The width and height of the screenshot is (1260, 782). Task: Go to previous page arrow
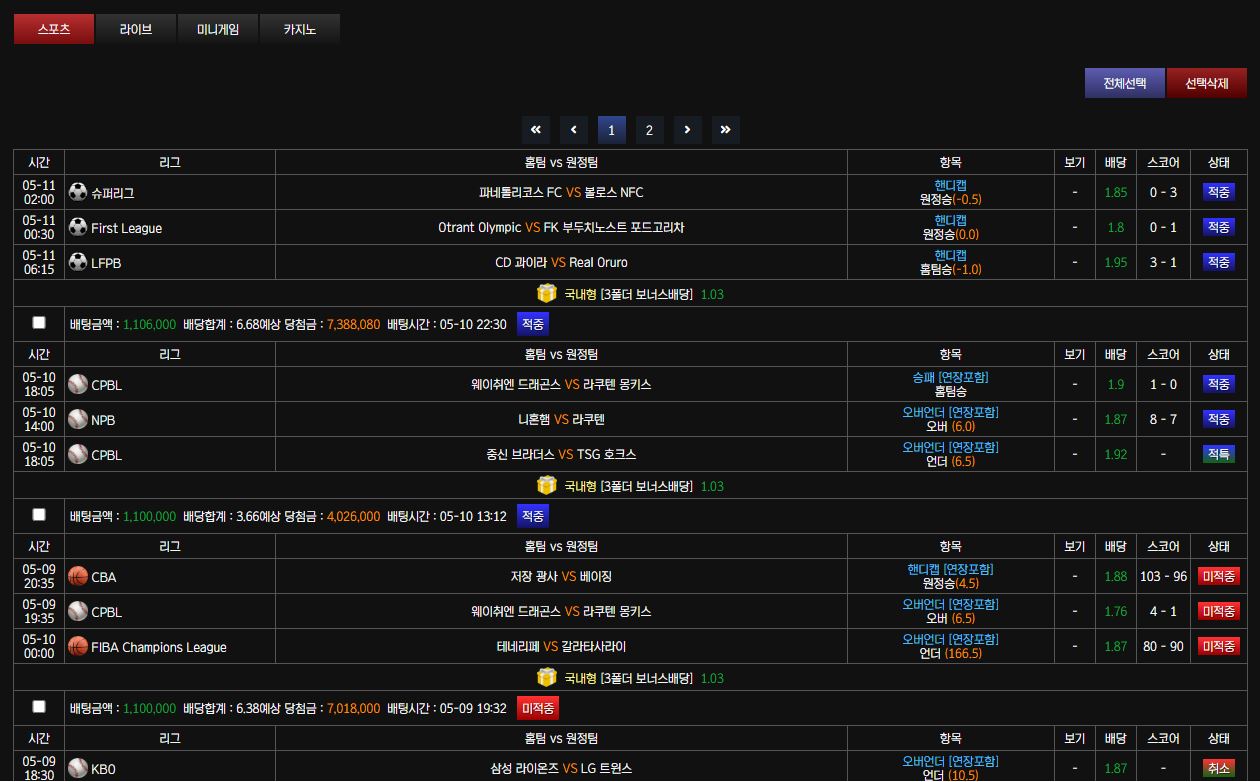[573, 130]
